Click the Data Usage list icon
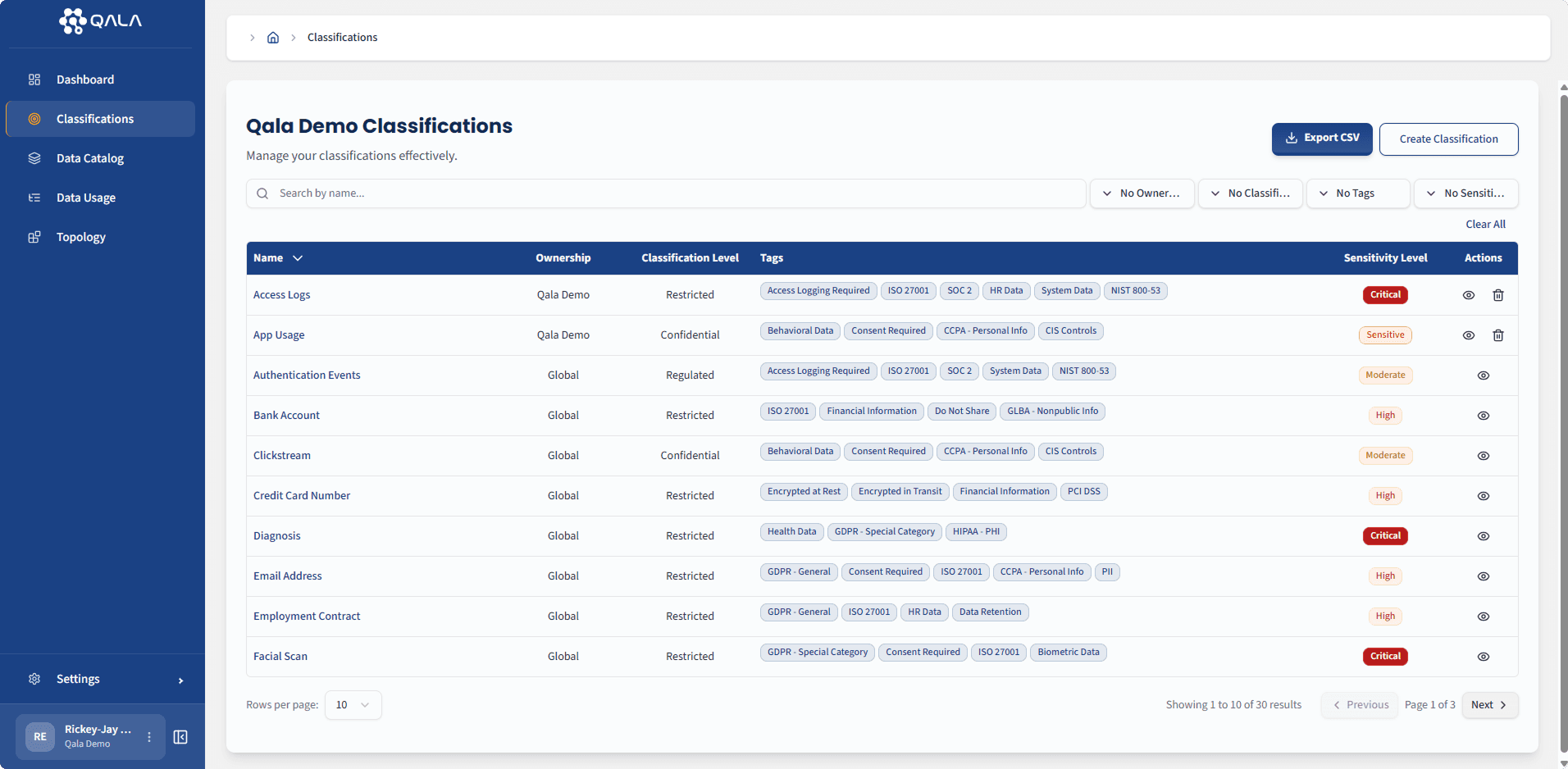The height and width of the screenshot is (769, 1568). [34, 198]
